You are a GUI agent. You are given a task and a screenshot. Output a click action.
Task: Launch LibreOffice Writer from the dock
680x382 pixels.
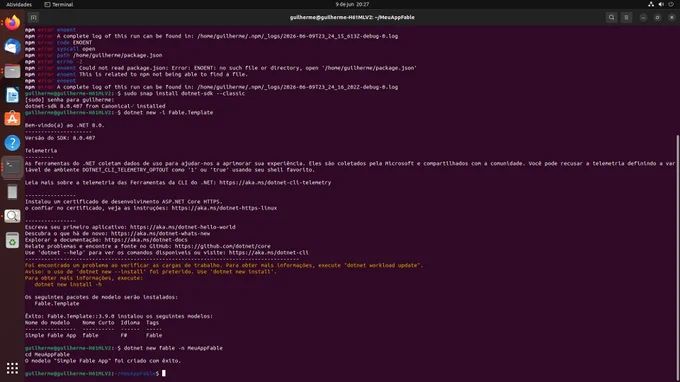(12, 95)
